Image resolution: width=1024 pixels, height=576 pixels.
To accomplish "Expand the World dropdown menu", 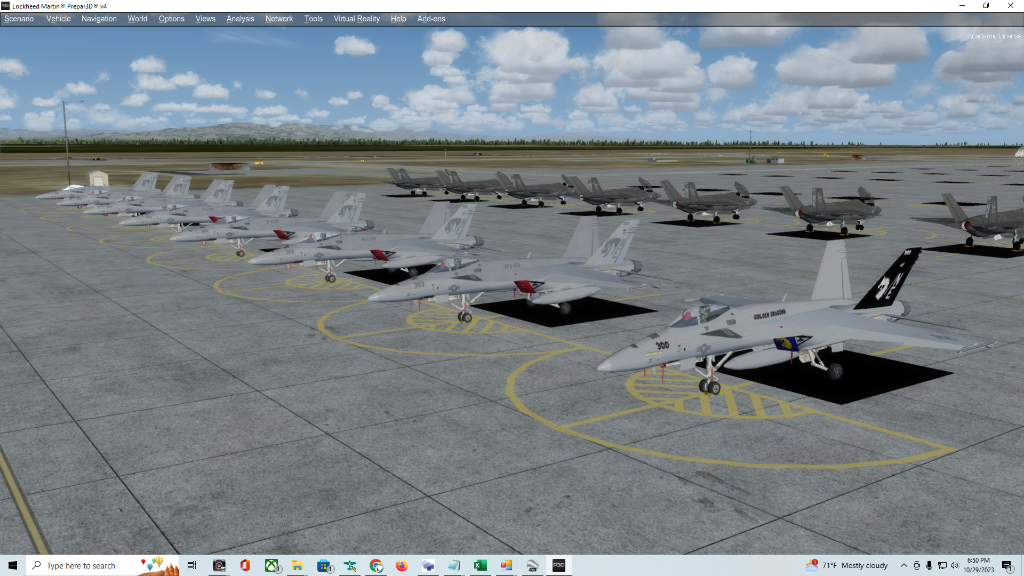I will tap(138, 19).
